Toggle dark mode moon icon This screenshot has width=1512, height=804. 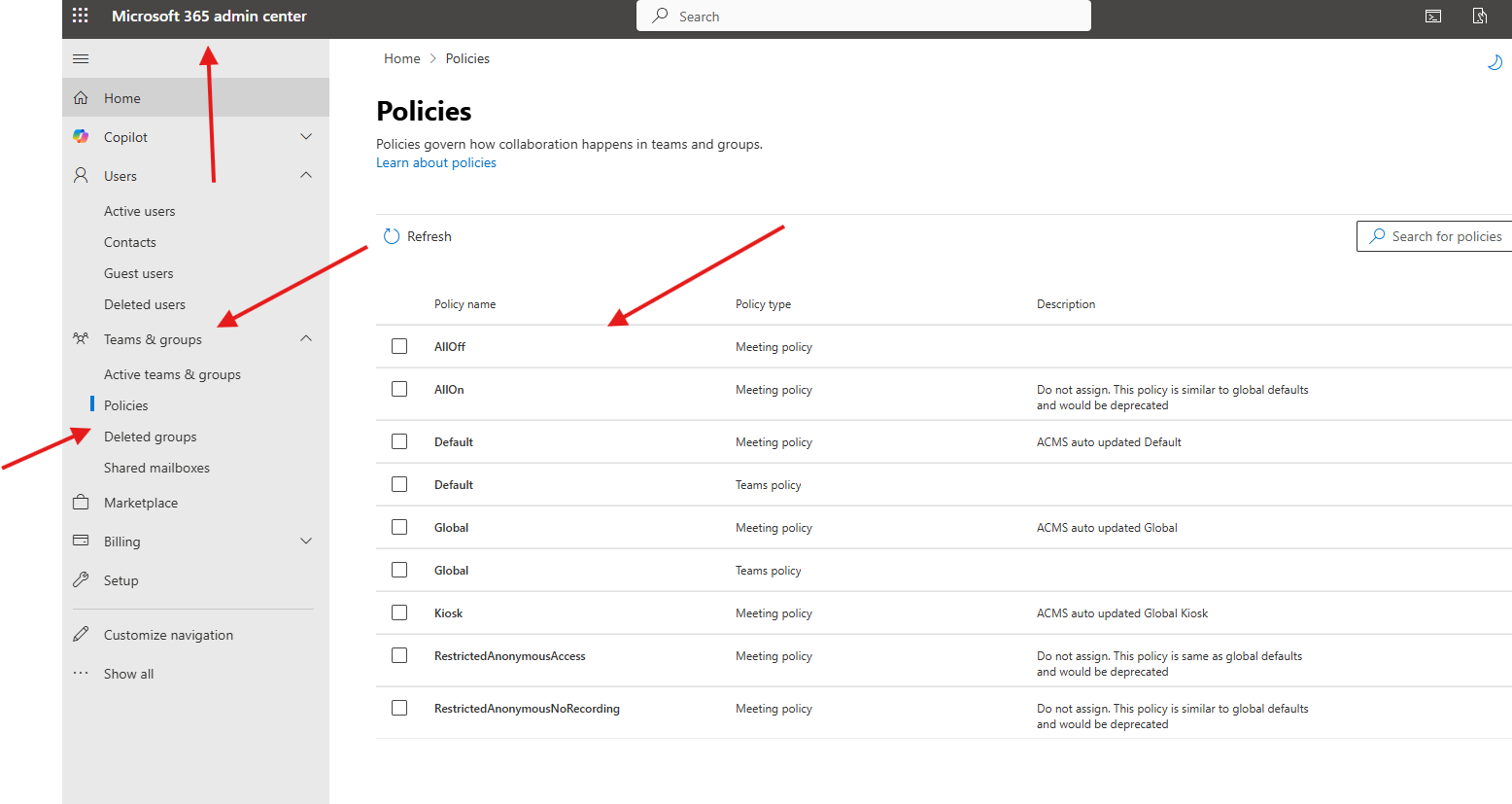point(1495,63)
